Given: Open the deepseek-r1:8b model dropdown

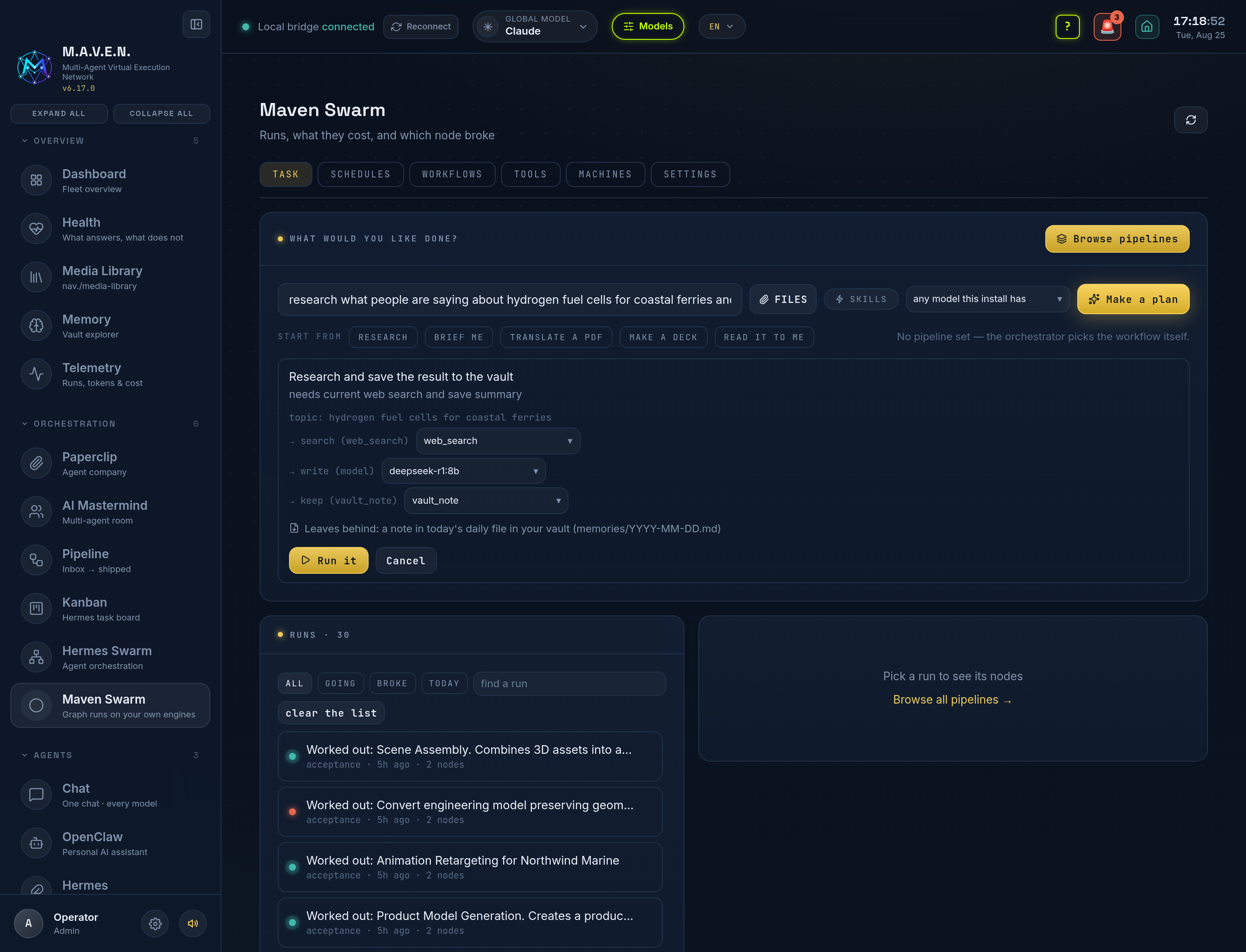Looking at the screenshot, I should [463, 471].
